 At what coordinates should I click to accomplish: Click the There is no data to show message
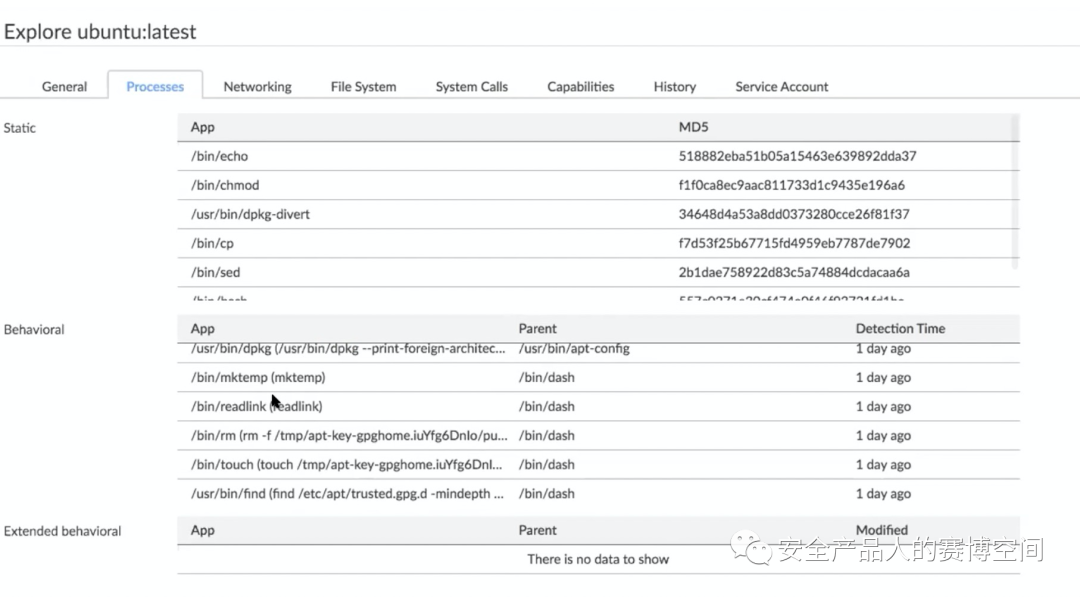tap(598, 560)
